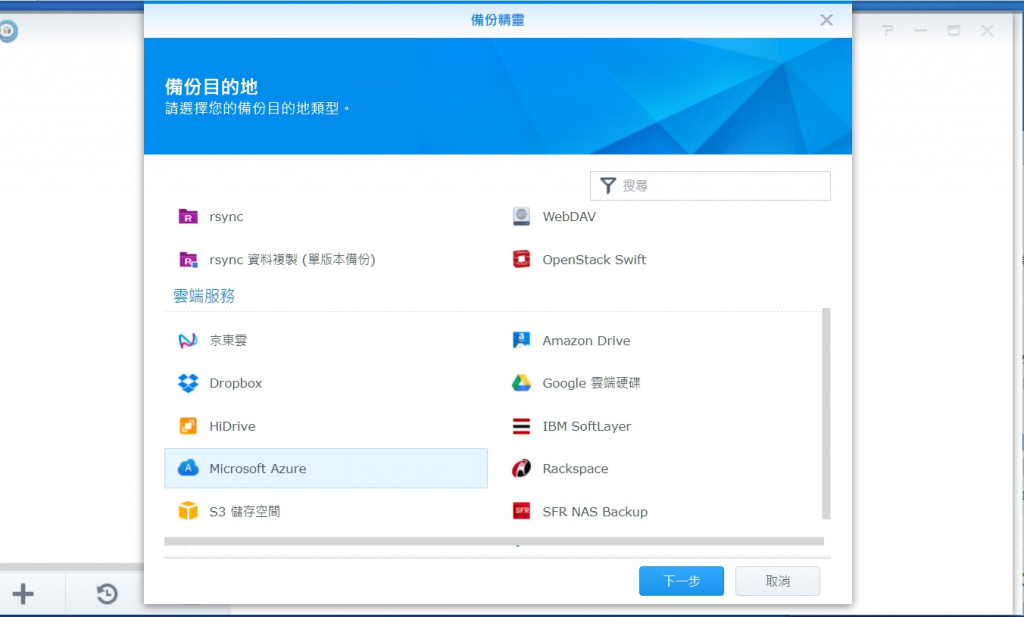
Task: Click the Rackspace logo icon
Action: (x=521, y=468)
